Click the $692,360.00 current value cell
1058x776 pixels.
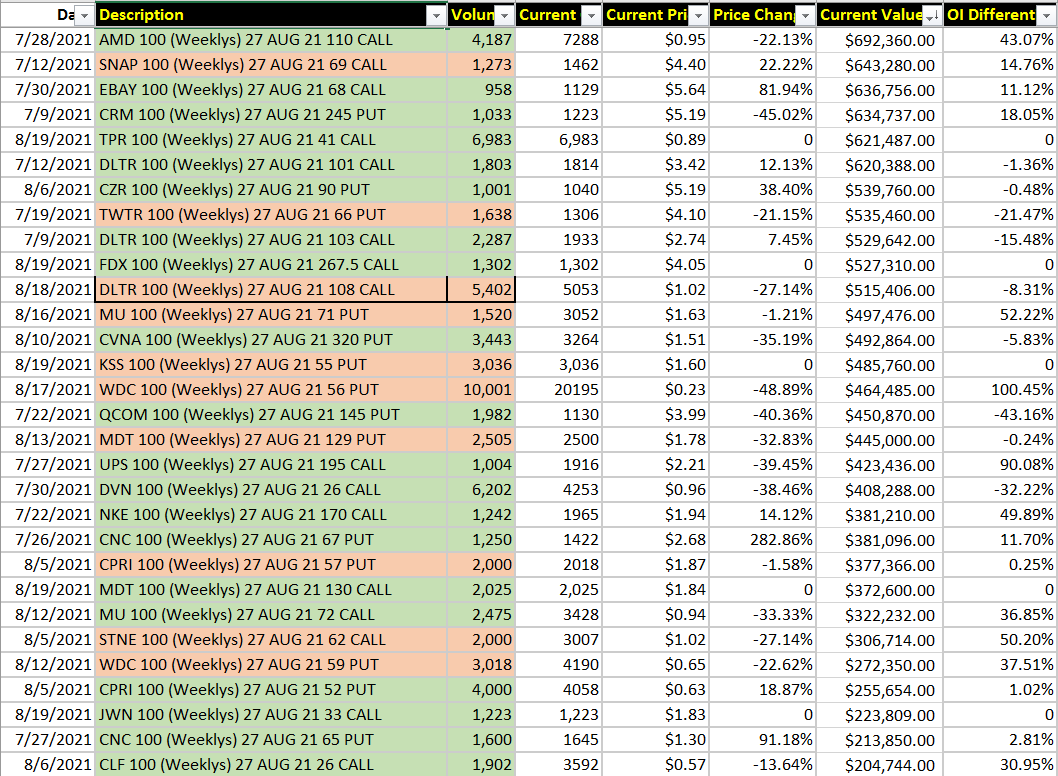click(879, 40)
